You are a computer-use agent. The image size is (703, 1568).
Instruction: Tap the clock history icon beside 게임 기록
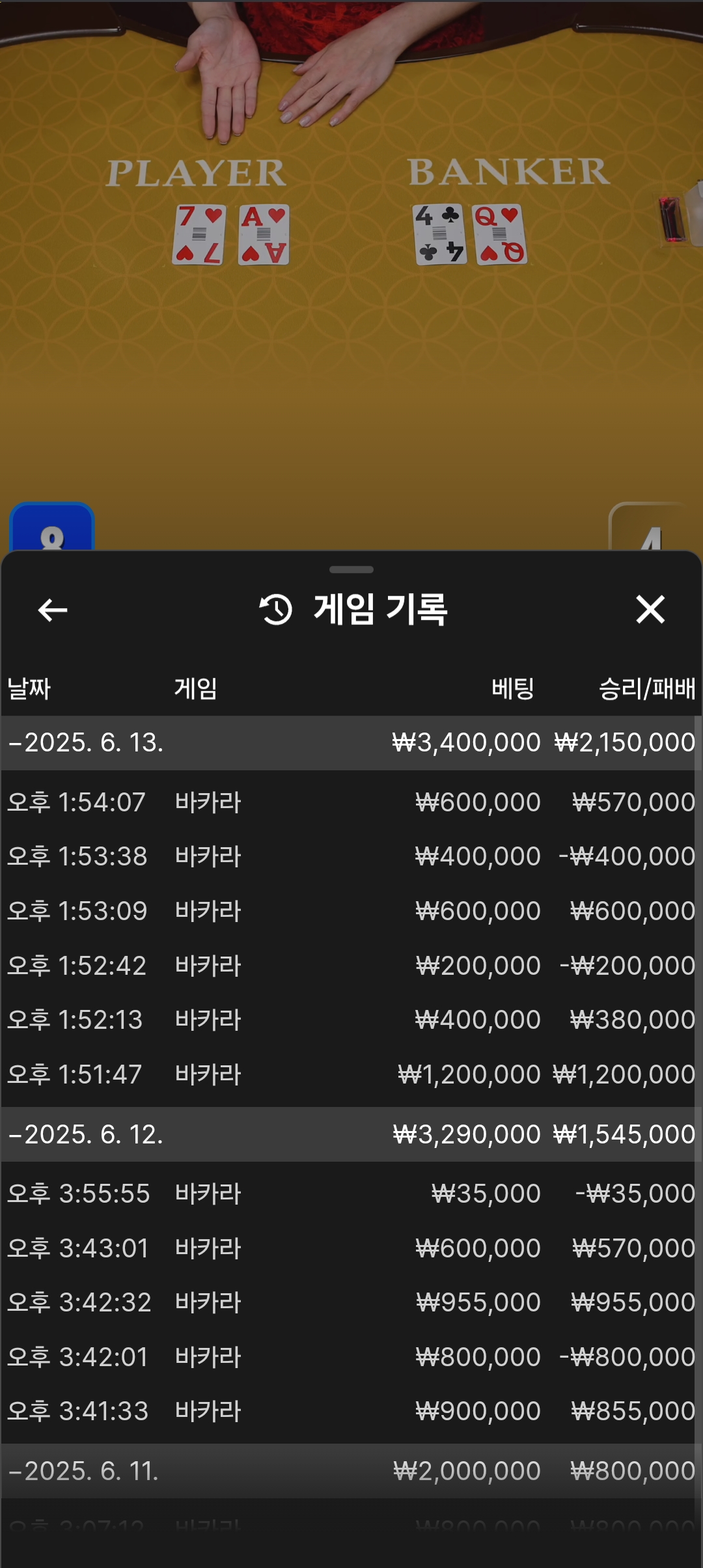coord(276,609)
